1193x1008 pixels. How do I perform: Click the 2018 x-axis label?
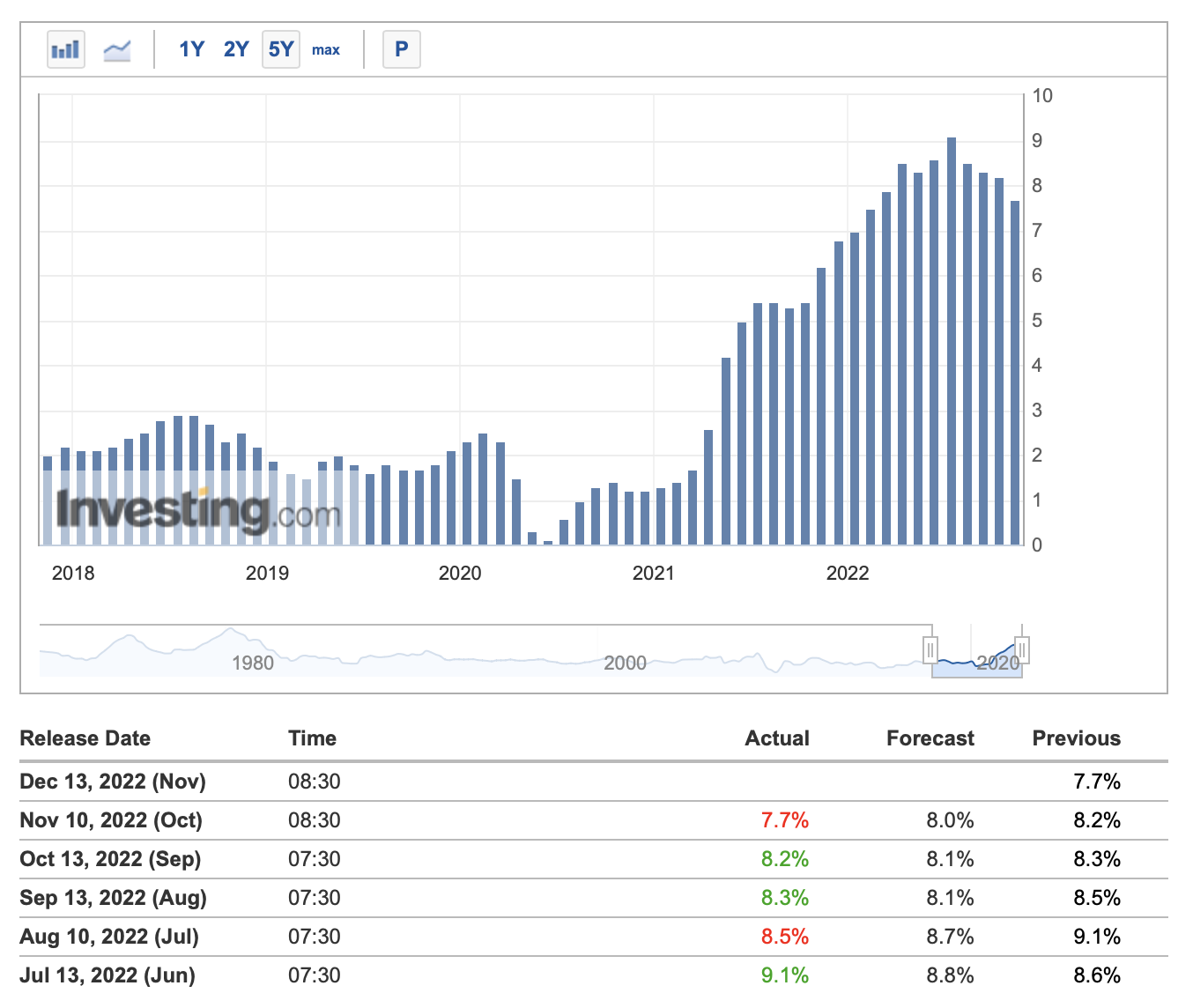pos(73,574)
